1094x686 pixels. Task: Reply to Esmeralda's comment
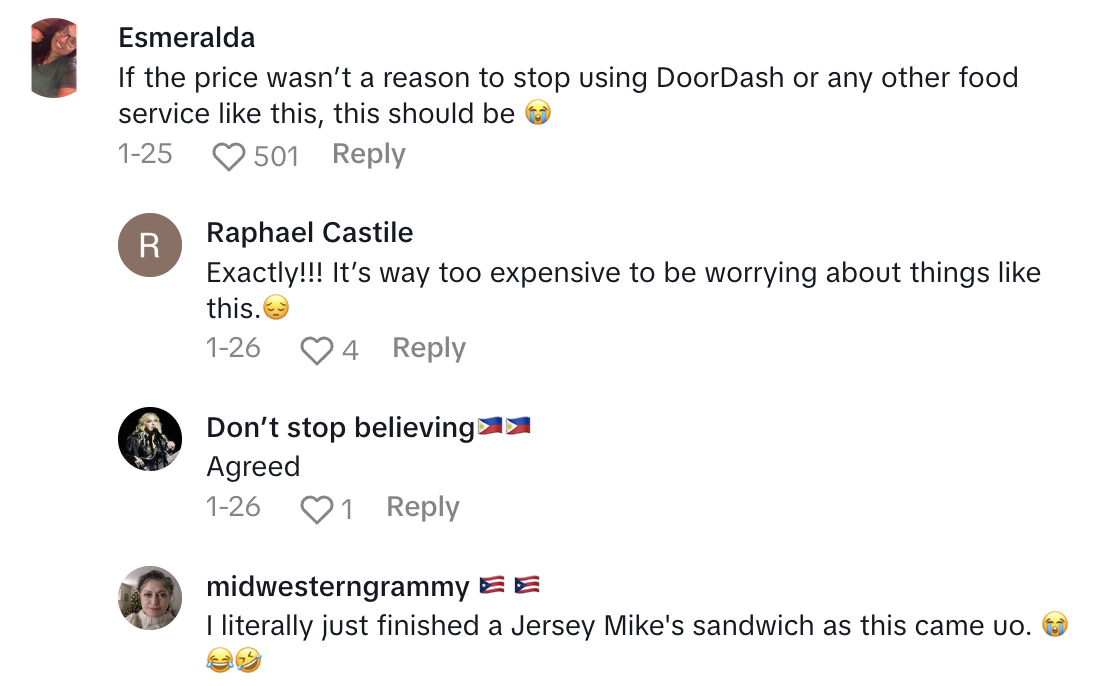tap(367, 153)
